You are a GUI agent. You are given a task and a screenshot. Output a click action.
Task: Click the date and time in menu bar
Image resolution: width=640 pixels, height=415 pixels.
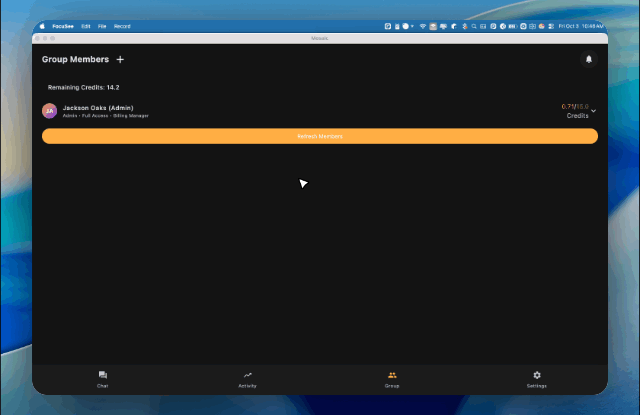point(580,26)
